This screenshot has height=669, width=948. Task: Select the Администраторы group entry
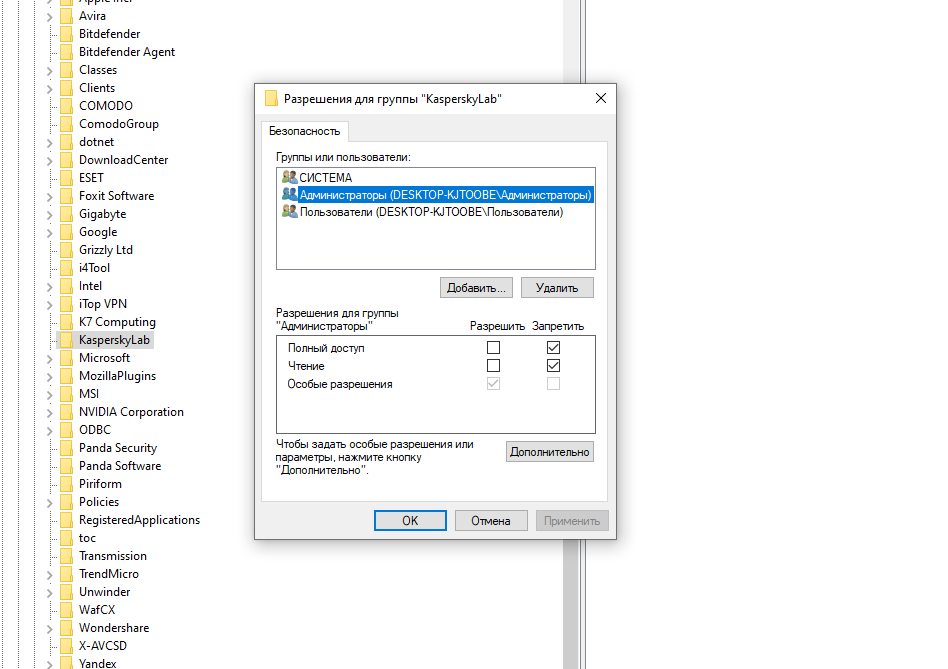click(436, 195)
